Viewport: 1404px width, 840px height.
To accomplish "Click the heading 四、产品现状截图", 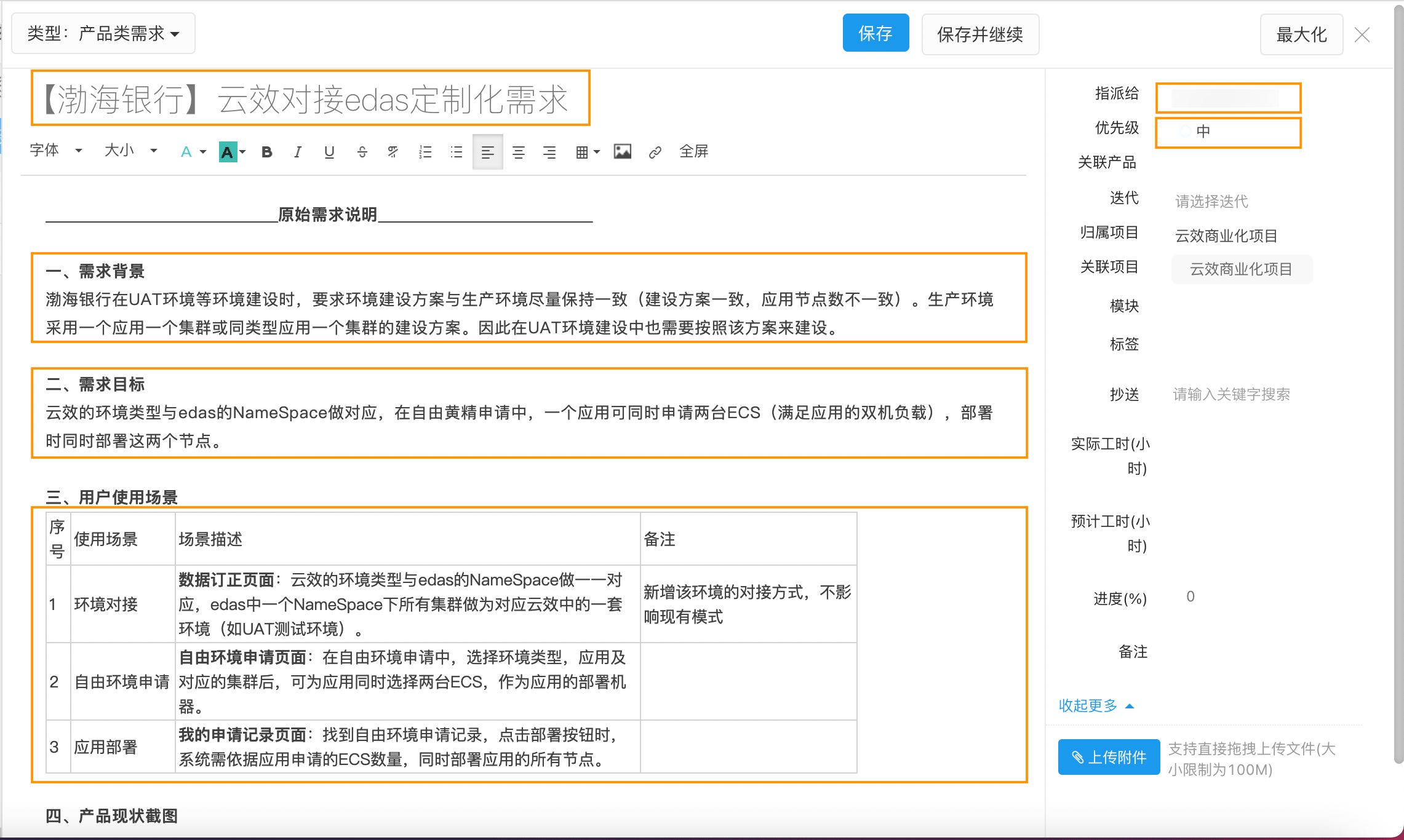I will [x=112, y=816].
